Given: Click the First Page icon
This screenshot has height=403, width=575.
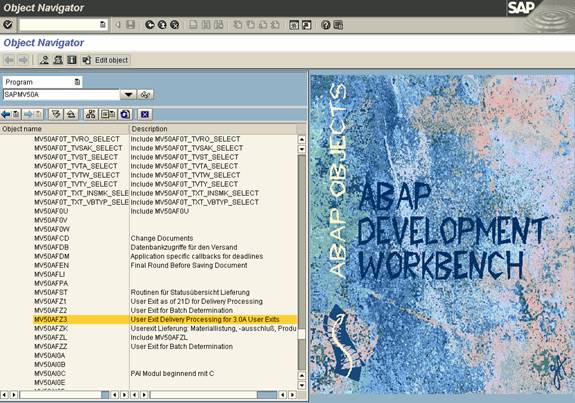Looking at the screenshot, I should click(238, 25).
